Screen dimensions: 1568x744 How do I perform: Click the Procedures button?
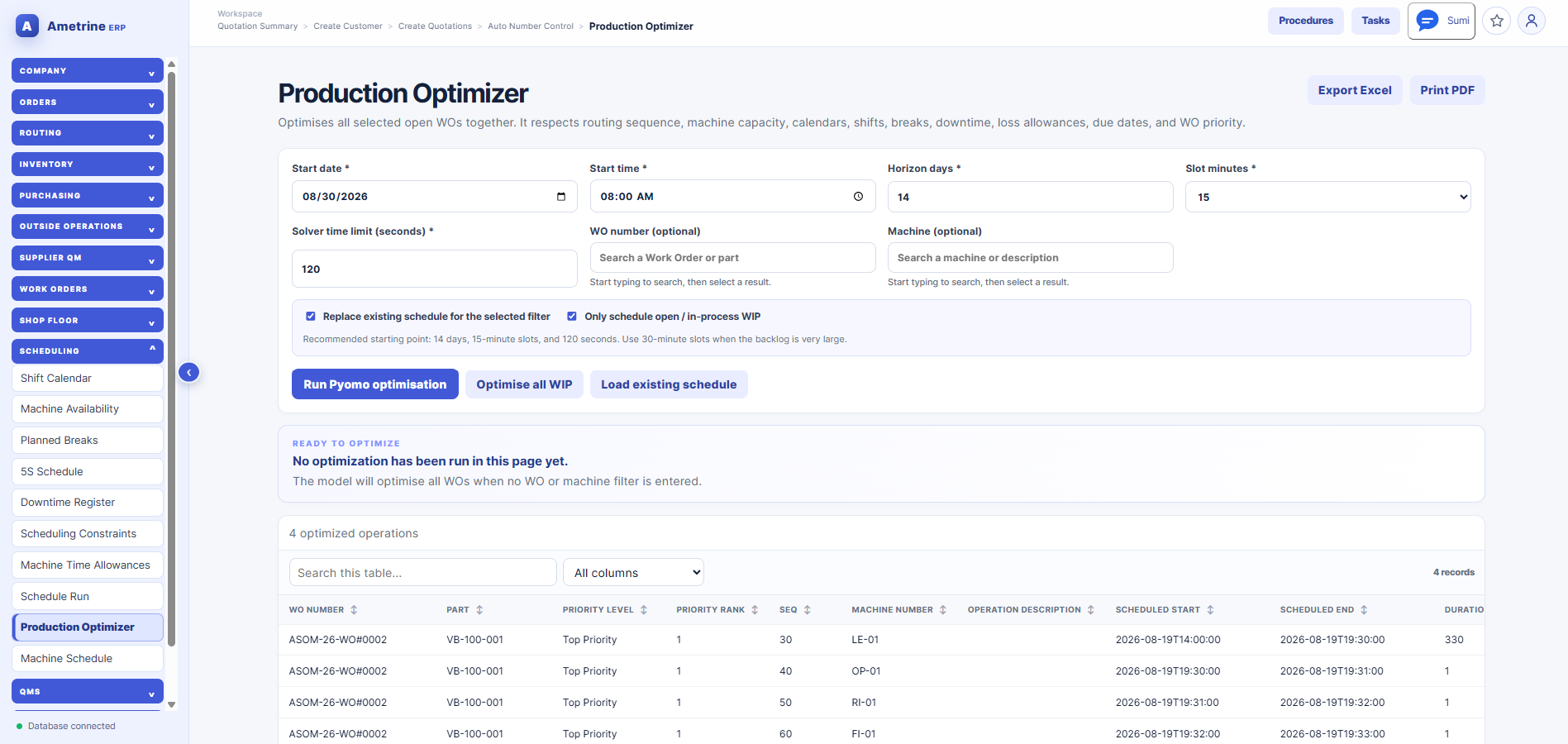point(1306,21)
